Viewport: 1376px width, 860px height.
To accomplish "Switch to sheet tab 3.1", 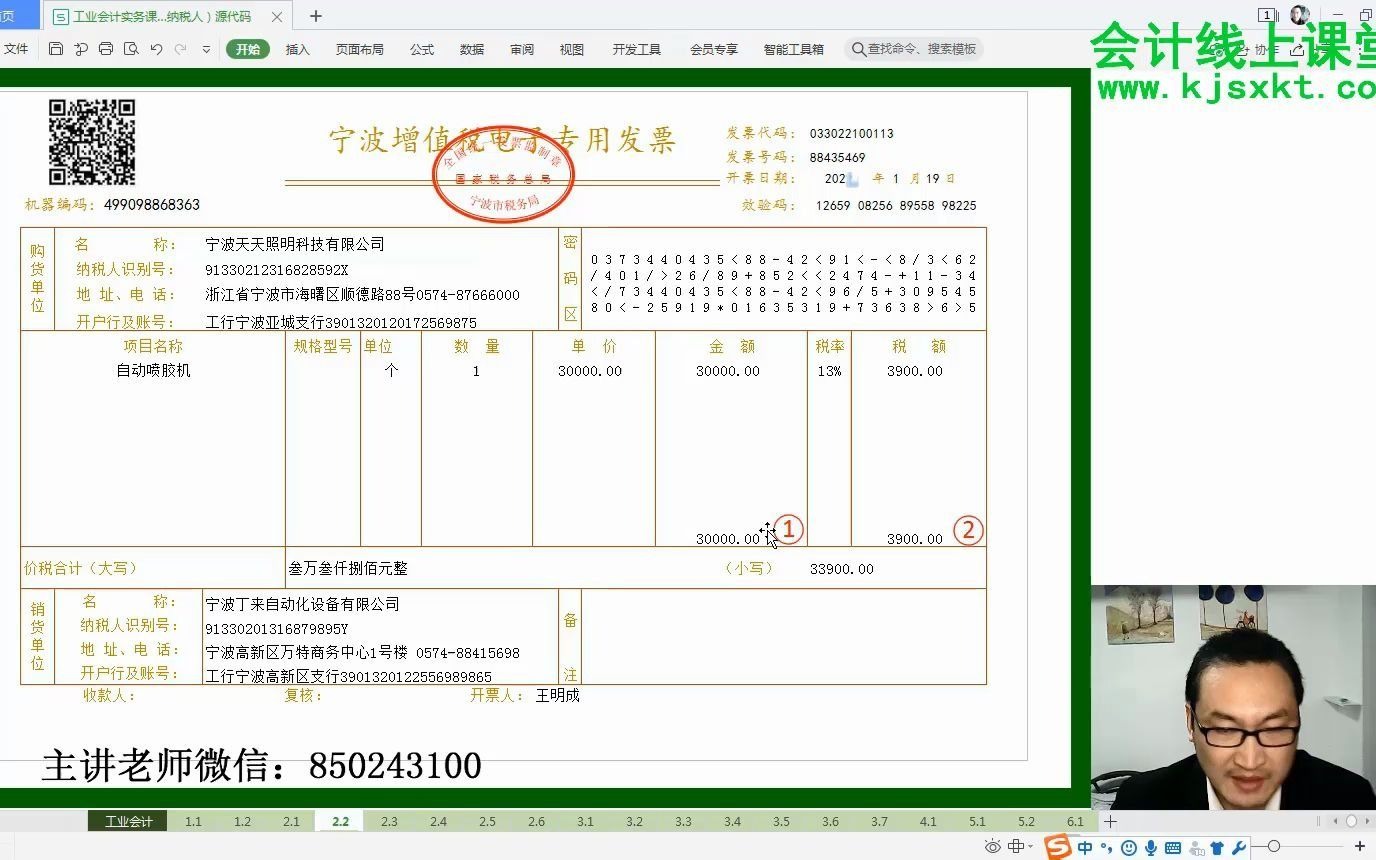I will pyautogui.click(x=585, y=821).
